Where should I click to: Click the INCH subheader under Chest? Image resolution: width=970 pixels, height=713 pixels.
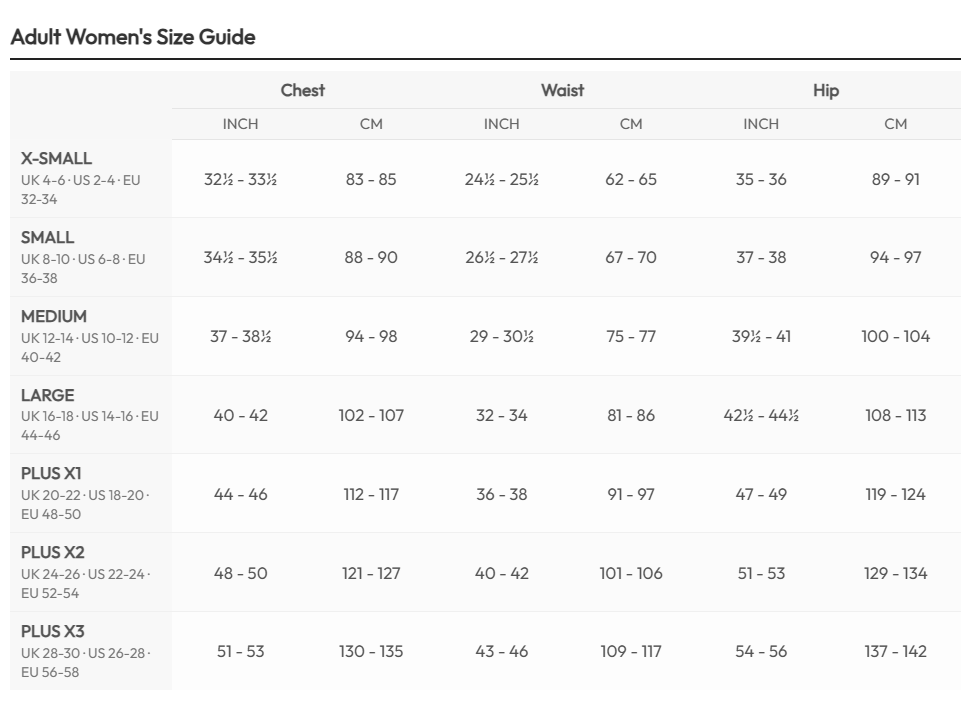pos(240,125)
